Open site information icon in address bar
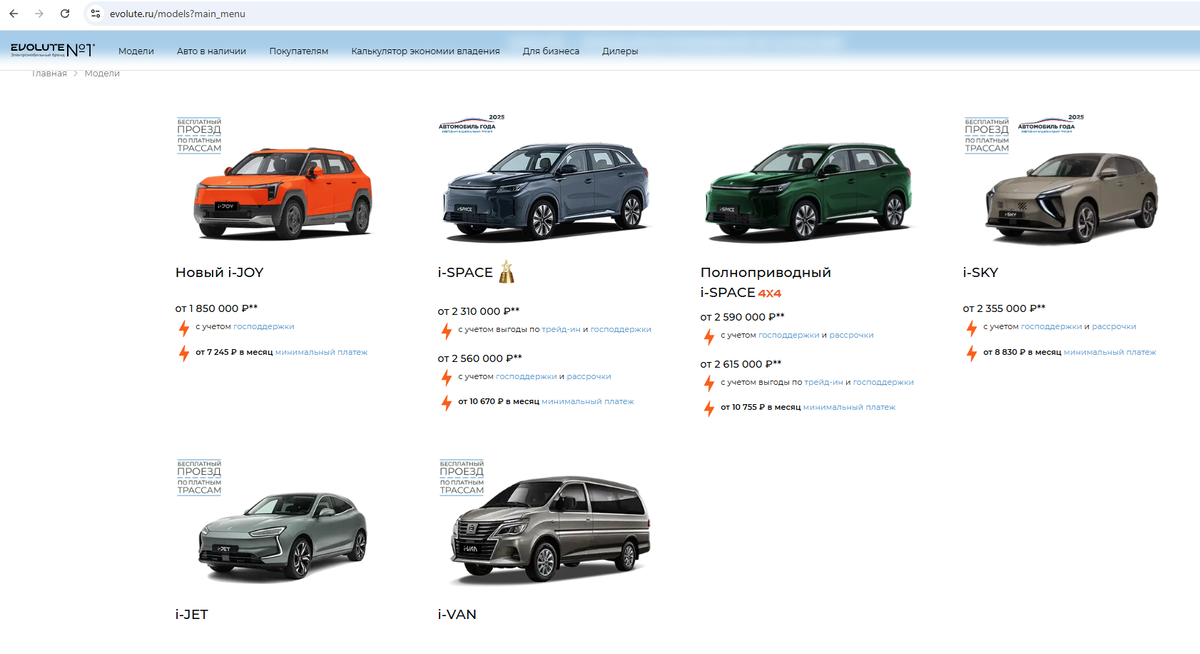 point(95,14)
